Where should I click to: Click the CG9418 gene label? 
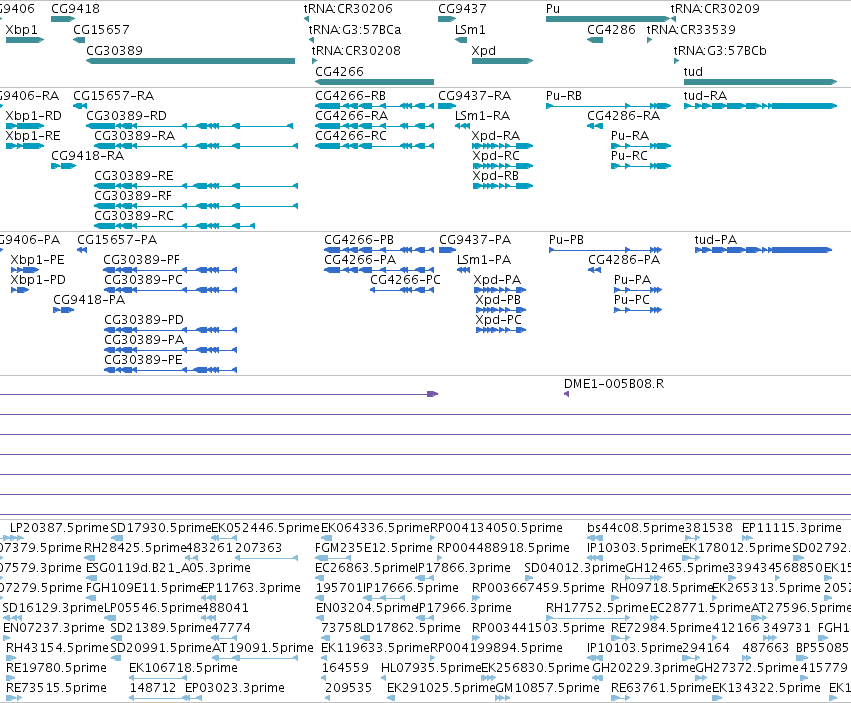coord(75,9)
